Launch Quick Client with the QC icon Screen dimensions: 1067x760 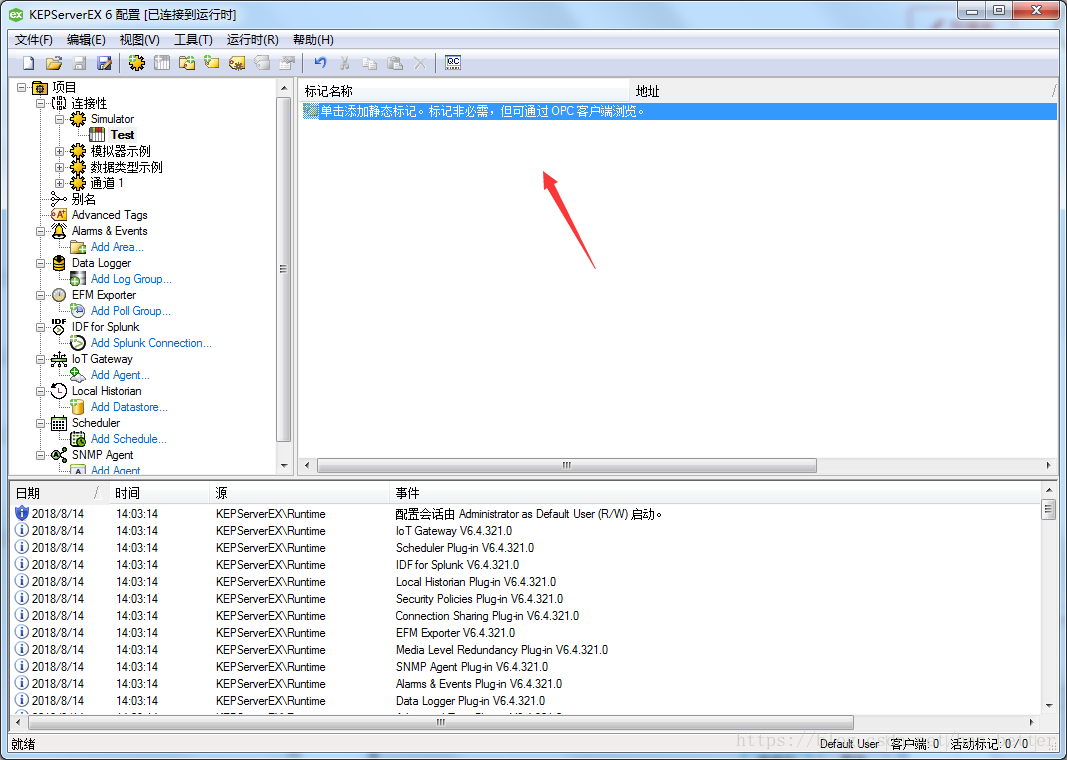453,63
